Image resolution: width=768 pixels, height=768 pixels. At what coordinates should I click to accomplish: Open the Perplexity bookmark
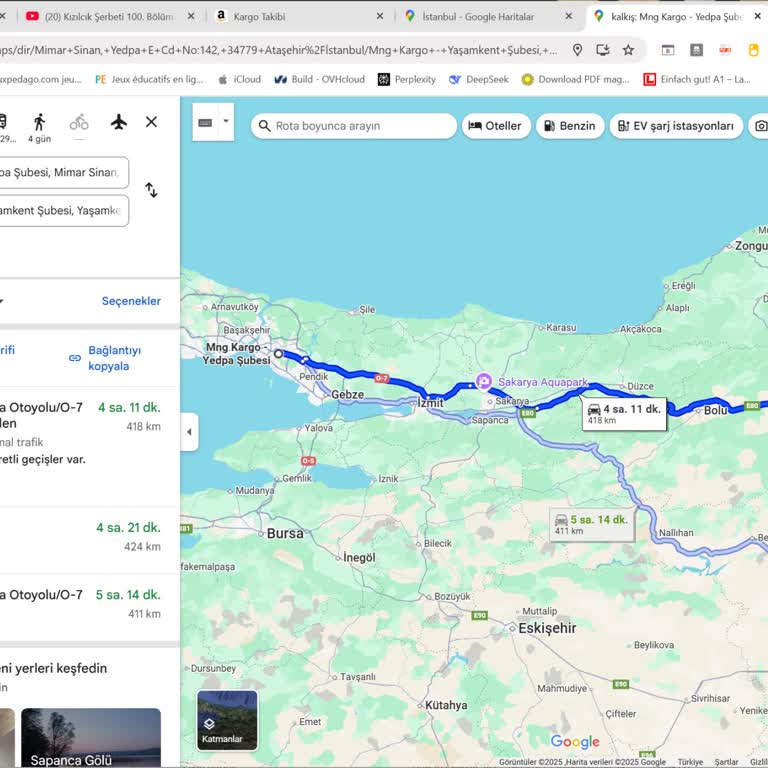tap(407, 79)
